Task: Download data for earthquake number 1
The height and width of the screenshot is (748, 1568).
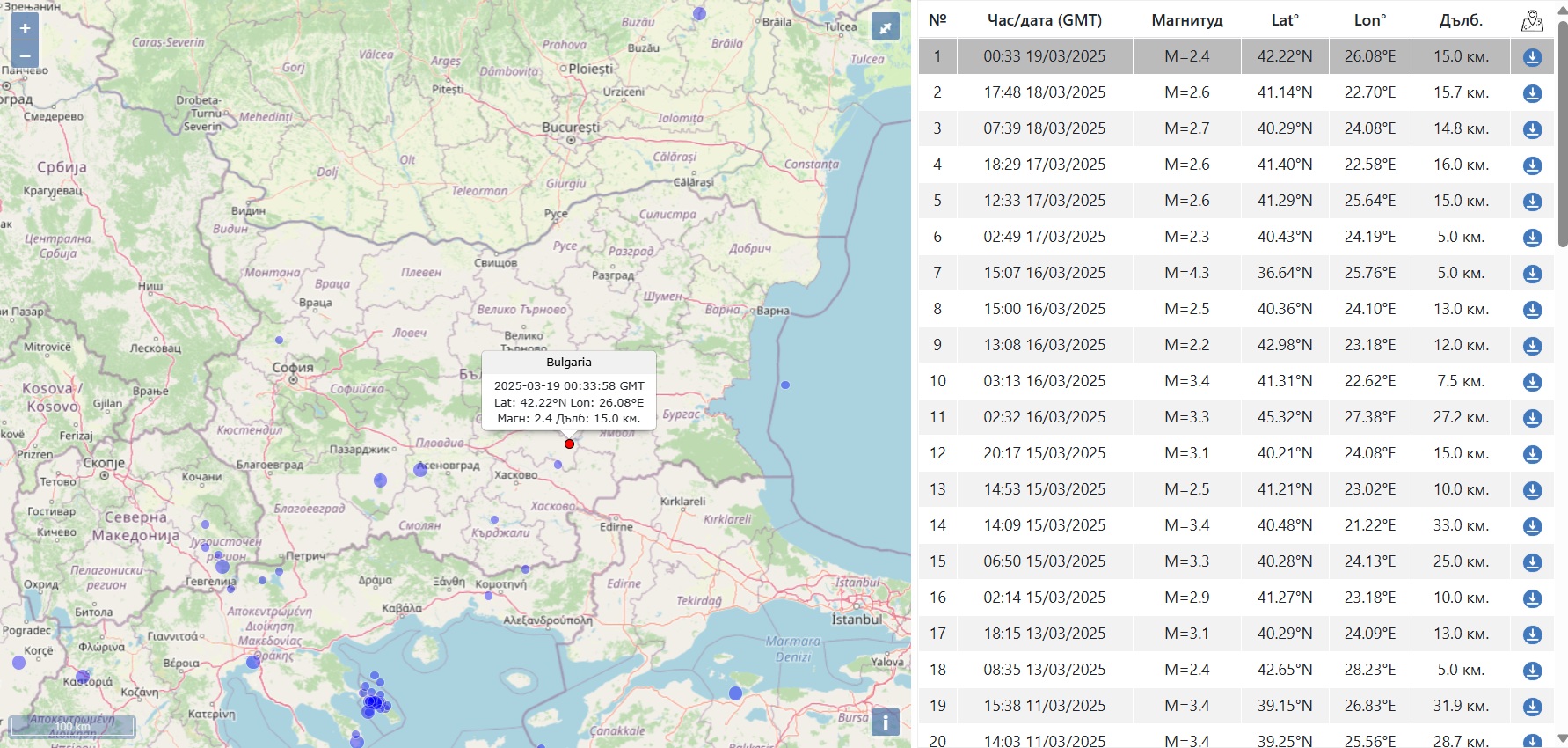Action: [1532, 57]
